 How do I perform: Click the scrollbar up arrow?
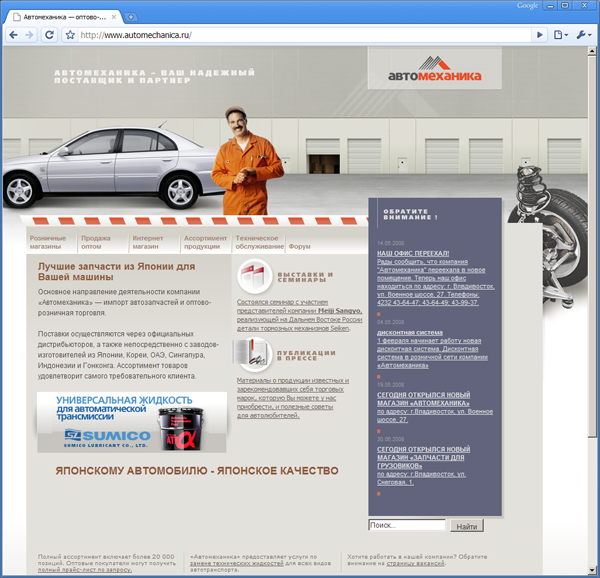592,50
